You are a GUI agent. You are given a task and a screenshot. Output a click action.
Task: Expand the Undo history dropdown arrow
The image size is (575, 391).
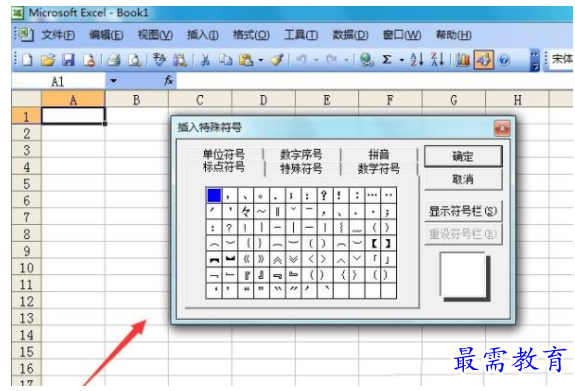tap(316, 60)
